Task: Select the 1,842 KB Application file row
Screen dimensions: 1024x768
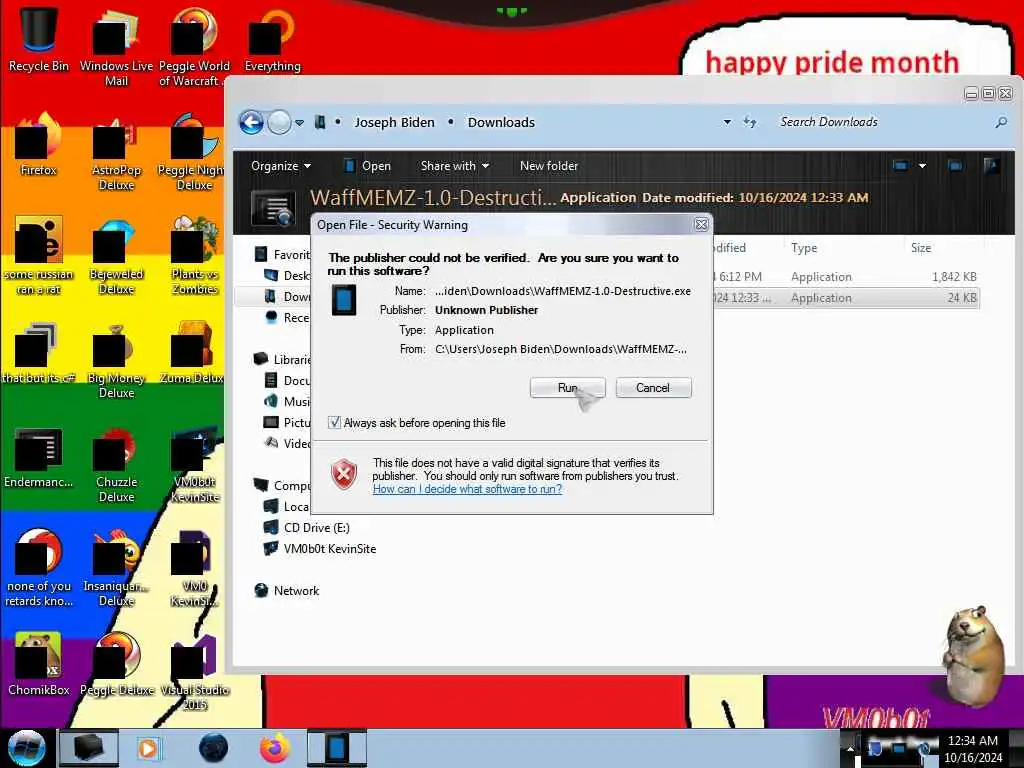Action: pos(846,277)
